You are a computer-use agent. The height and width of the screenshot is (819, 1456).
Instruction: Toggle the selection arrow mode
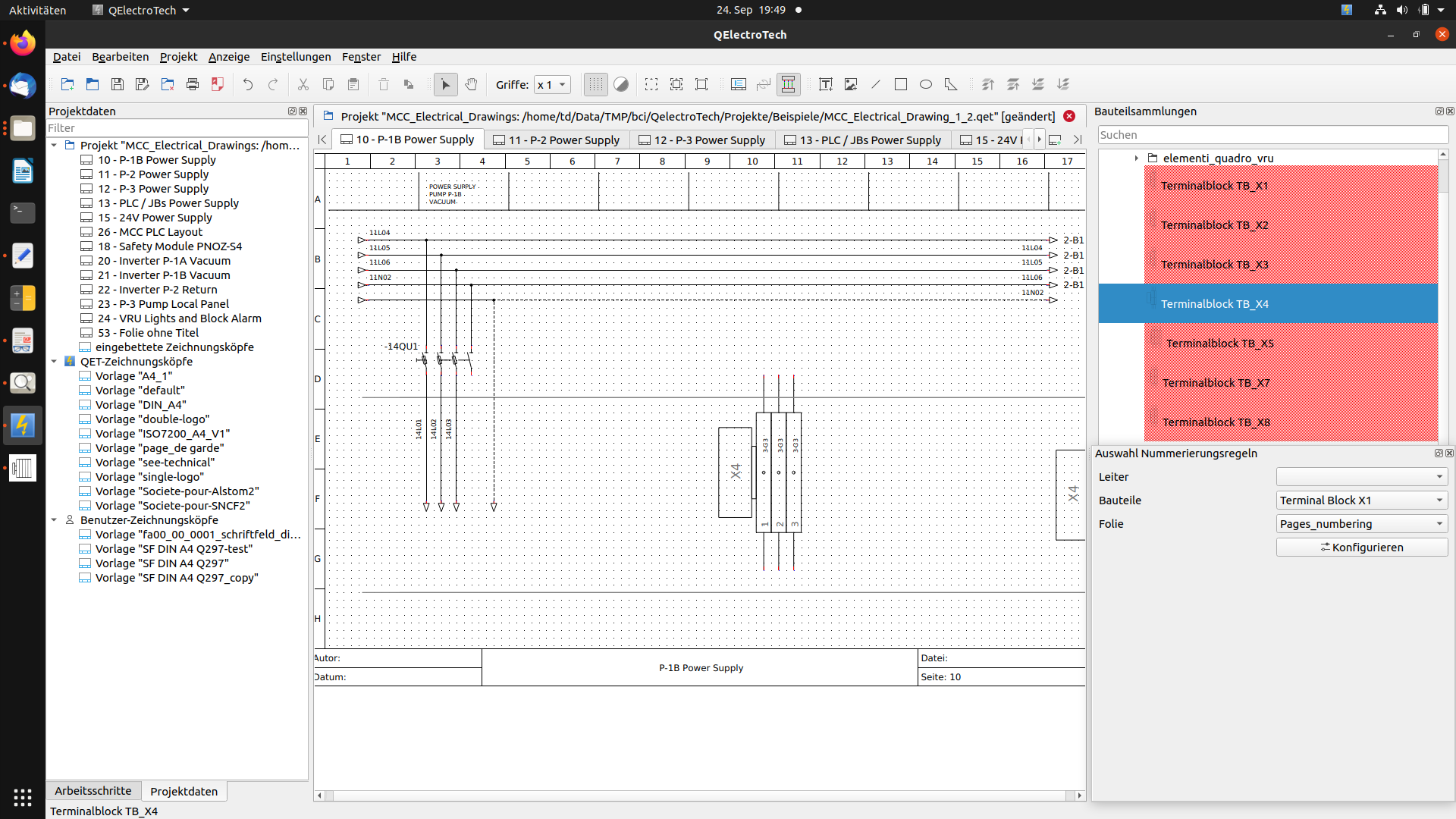click(446, 84)
